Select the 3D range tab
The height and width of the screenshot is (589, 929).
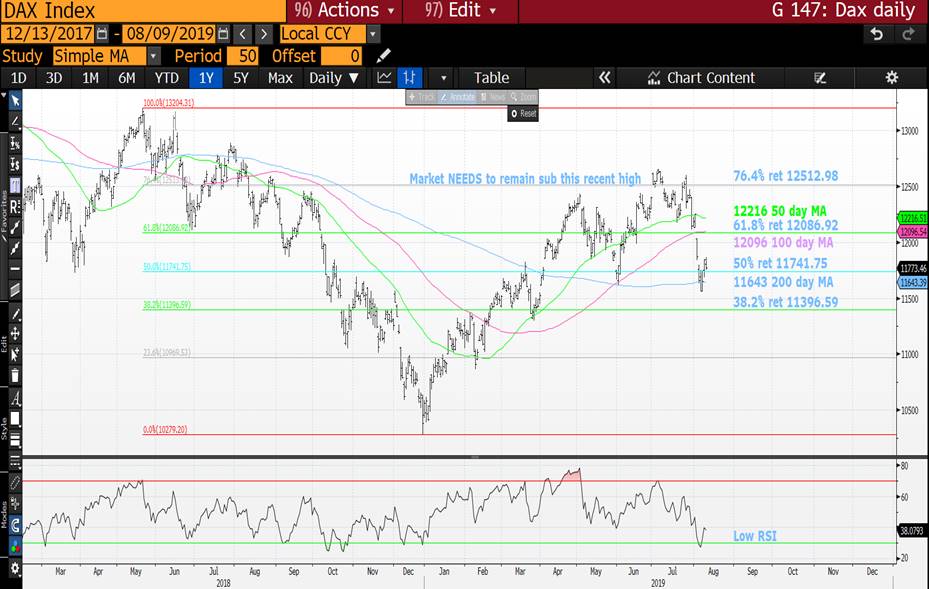tap(54, 78)
